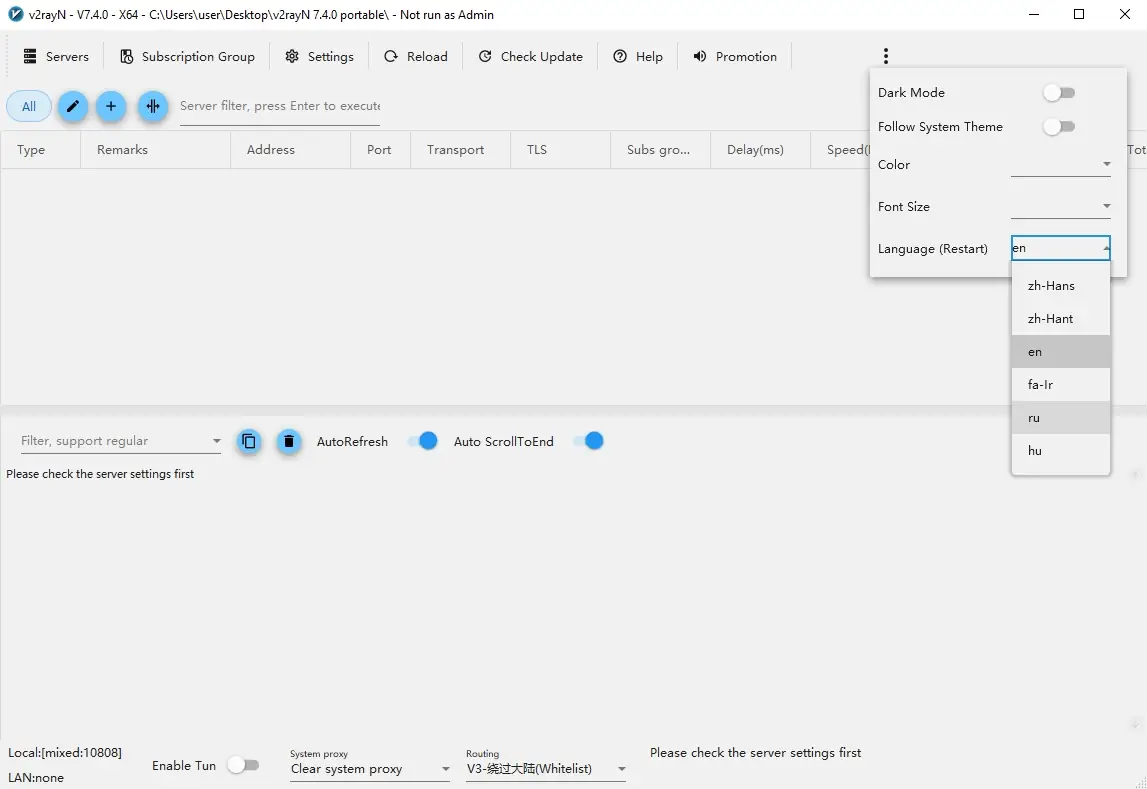
Task: Turn on Follow System Theme switch
Action: click(x=1058, y=127)
